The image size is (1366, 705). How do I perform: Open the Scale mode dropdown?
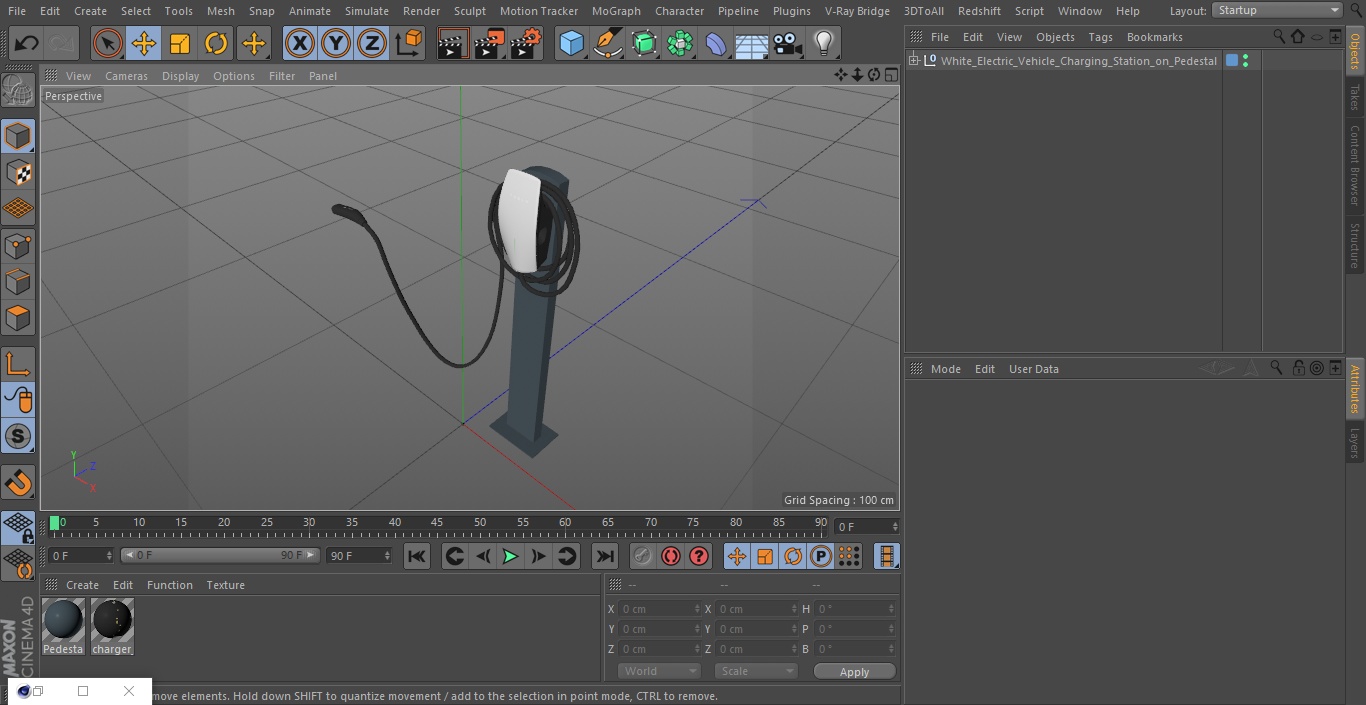pos(756,671)
